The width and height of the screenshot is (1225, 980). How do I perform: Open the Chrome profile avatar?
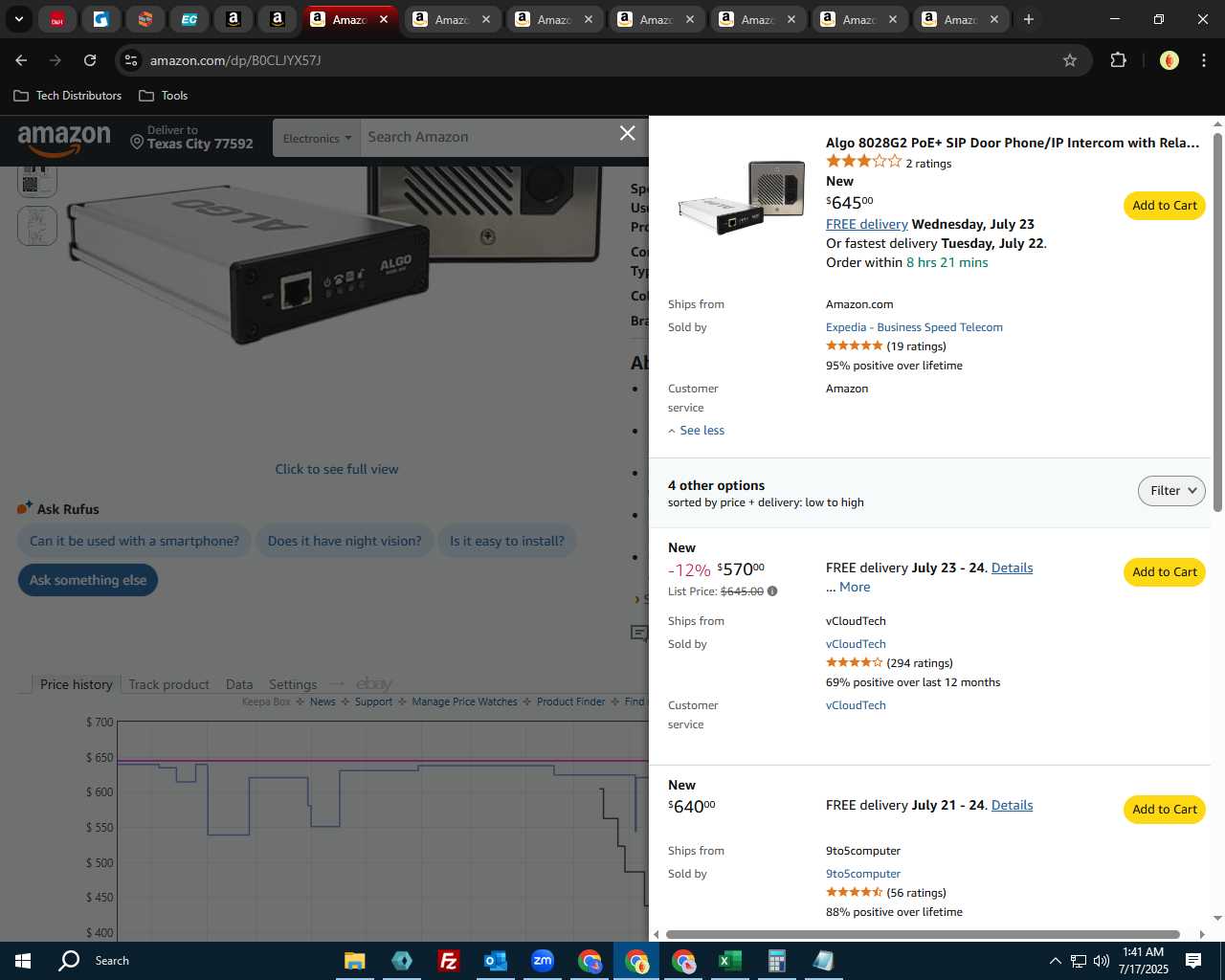coord(1169,60)
